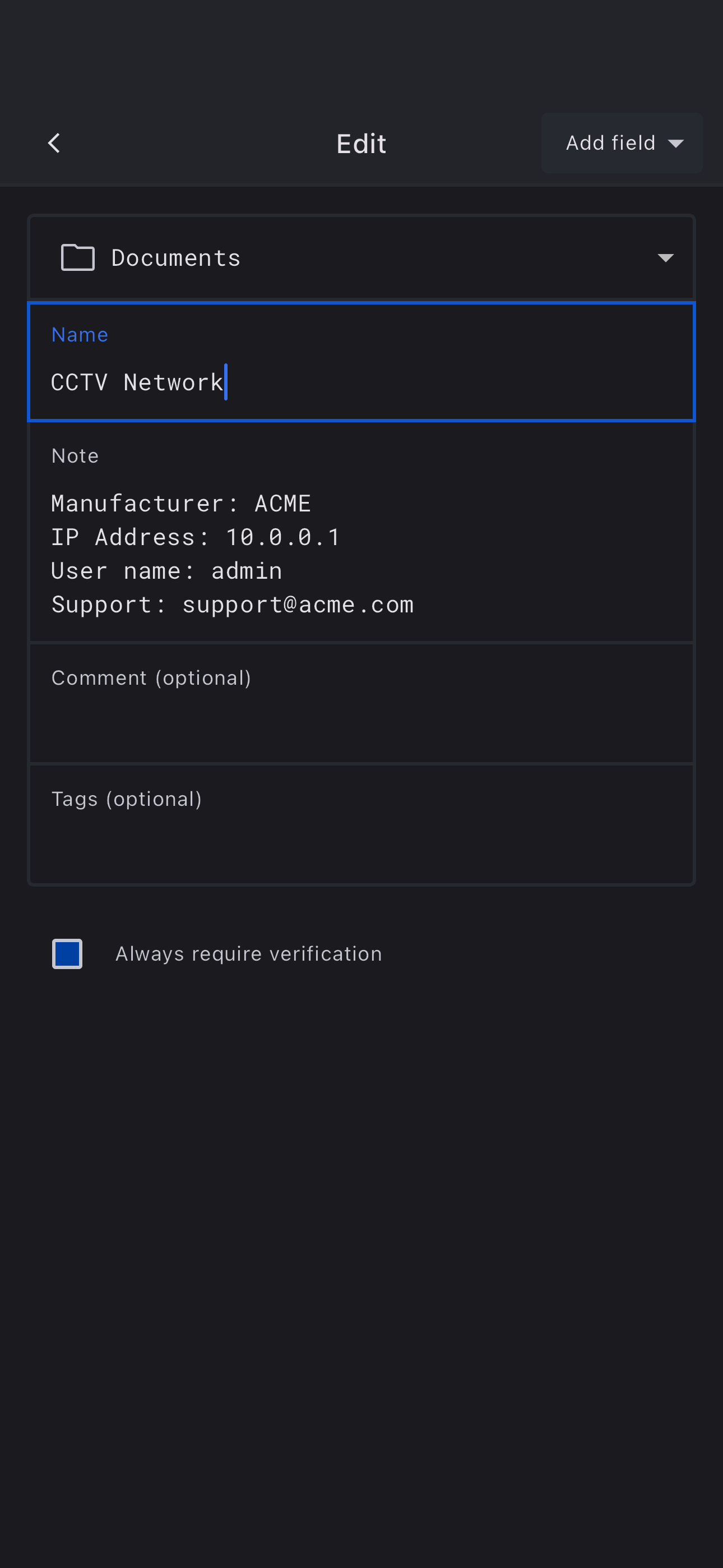Click the support@acme.com text in Note
Viewport: 723px width, 1568px height.
[298, 605]
